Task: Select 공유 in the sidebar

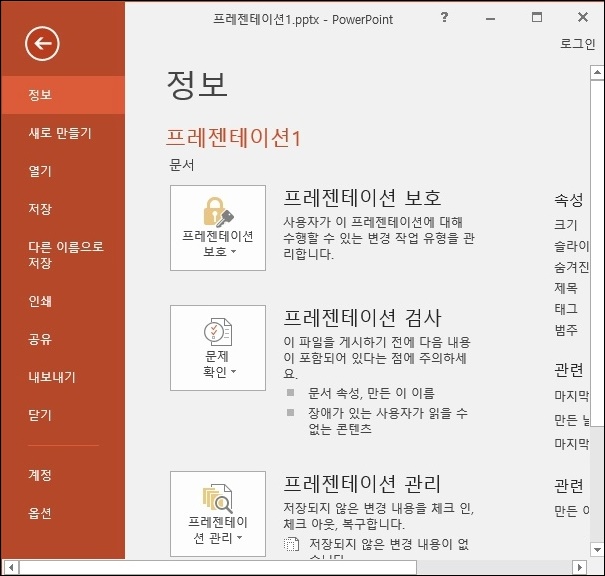Action: (x=63, y=339)
